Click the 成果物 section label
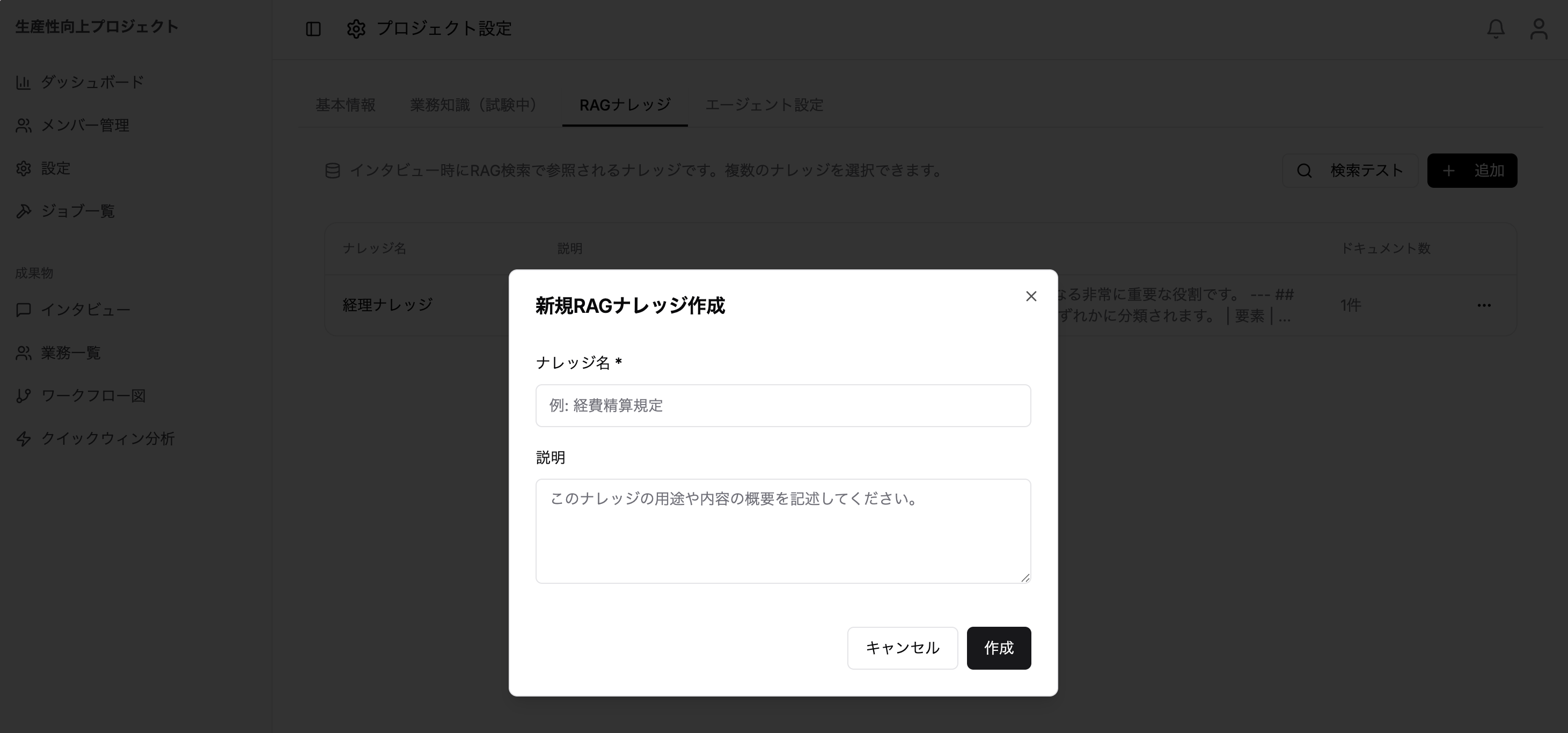This screenshot has height=733, width=1568. click(34, 273)
